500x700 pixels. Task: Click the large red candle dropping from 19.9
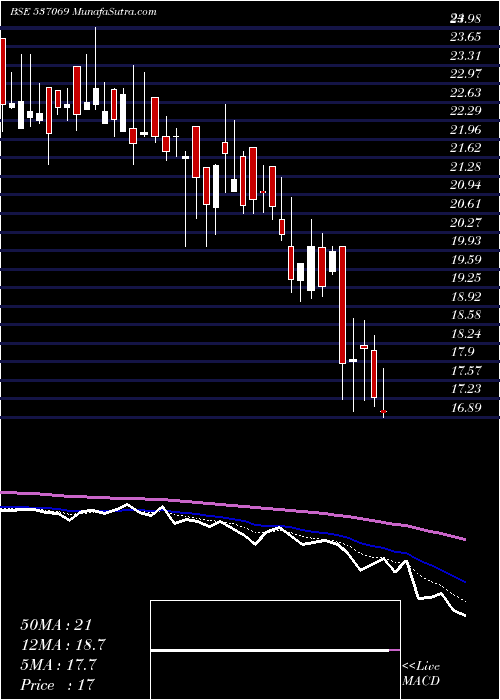pyautogui.click(x=342, y=305)
